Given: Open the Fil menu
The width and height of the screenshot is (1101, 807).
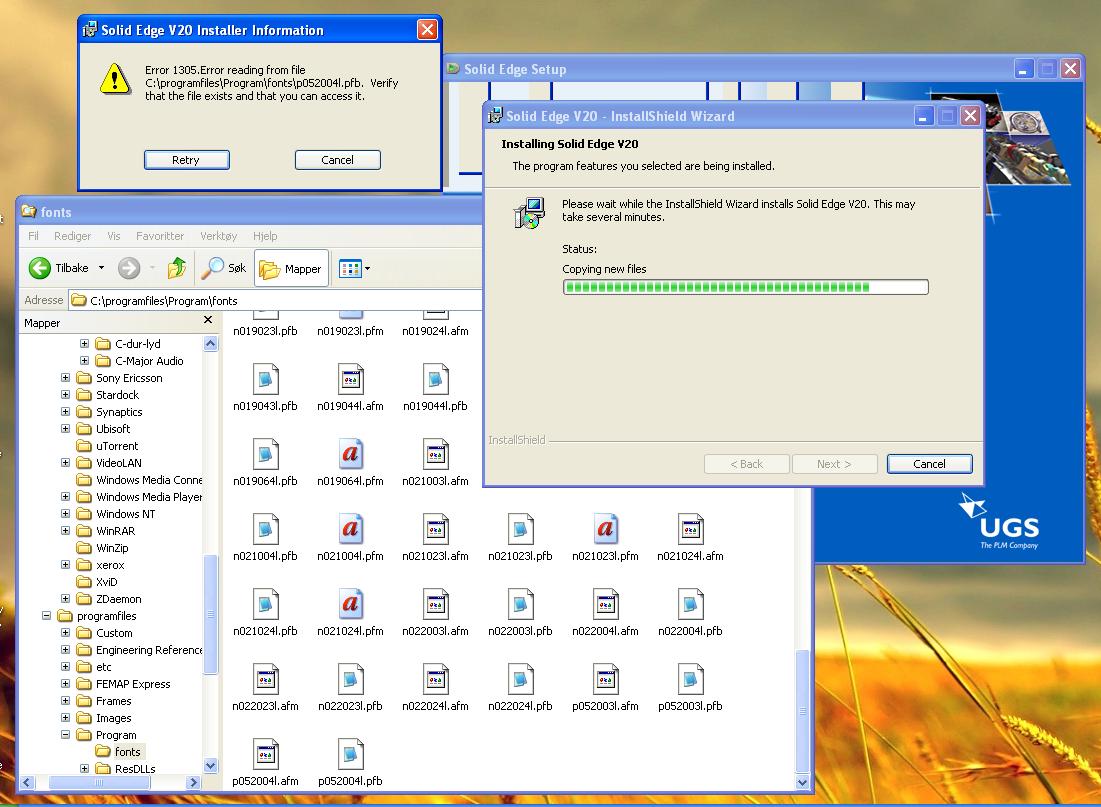Looking at the screenshot, I should point(33,236).
